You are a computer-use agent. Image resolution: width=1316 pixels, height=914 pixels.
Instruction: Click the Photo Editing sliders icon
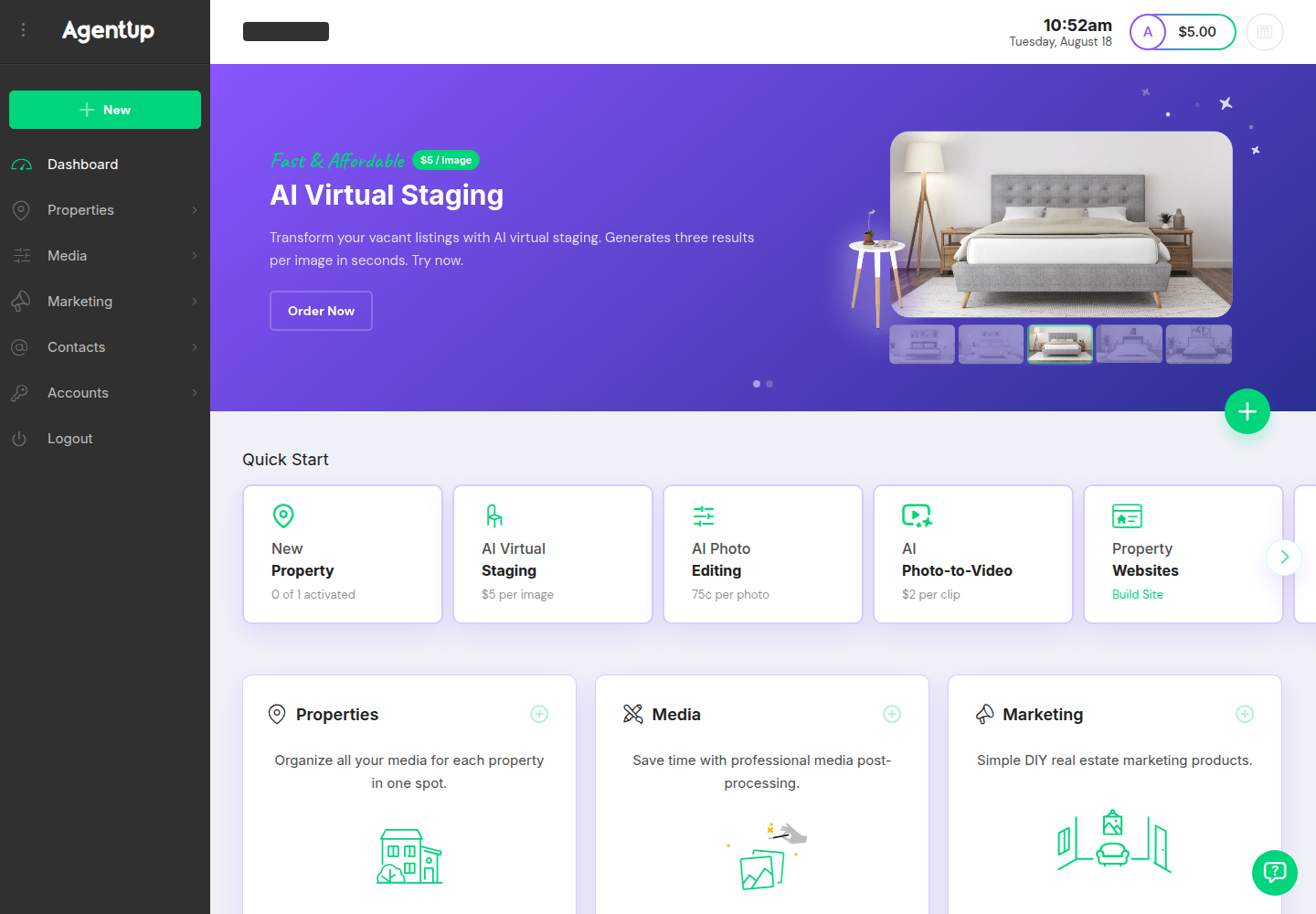[x=704, y=515]
